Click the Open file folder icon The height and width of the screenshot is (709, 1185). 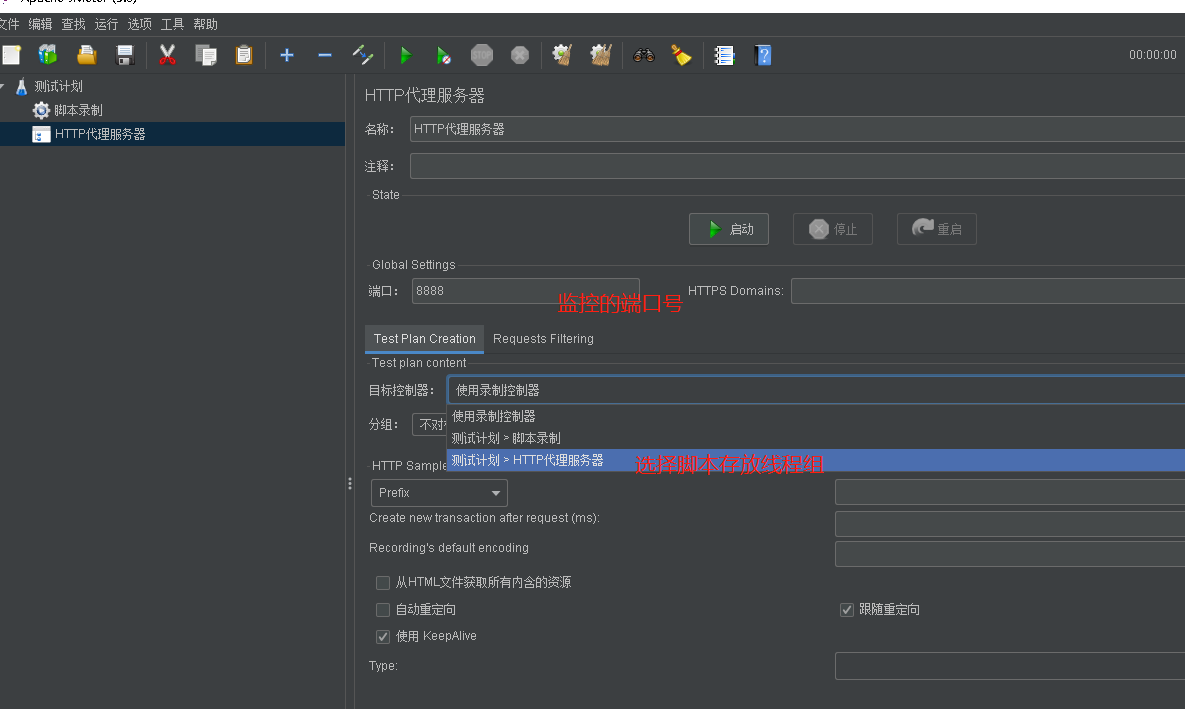(86, 55)
